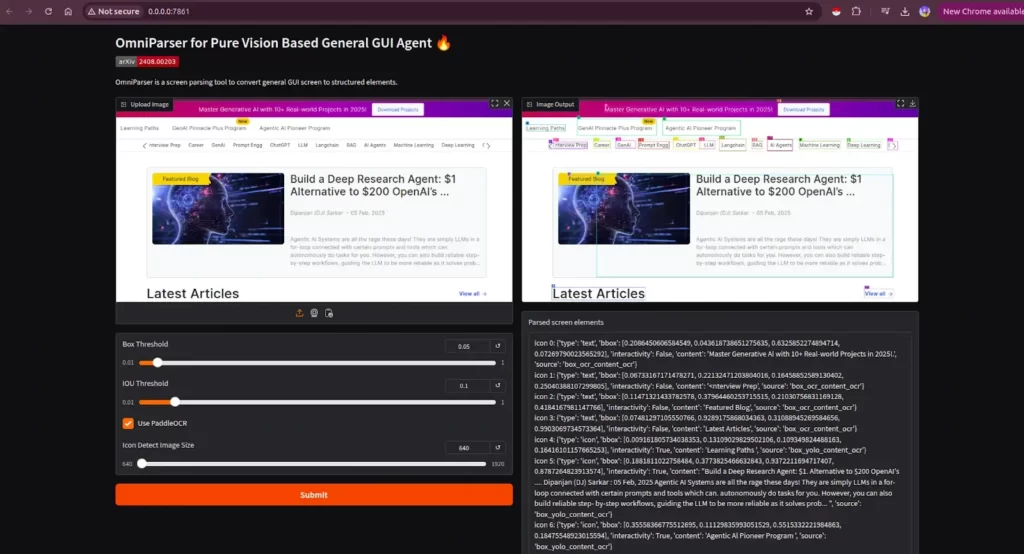The width and height of the screenshot is (1024, 554).
Task: Click the Icon Detect Image Size slider handle
Action: point(142,464)
